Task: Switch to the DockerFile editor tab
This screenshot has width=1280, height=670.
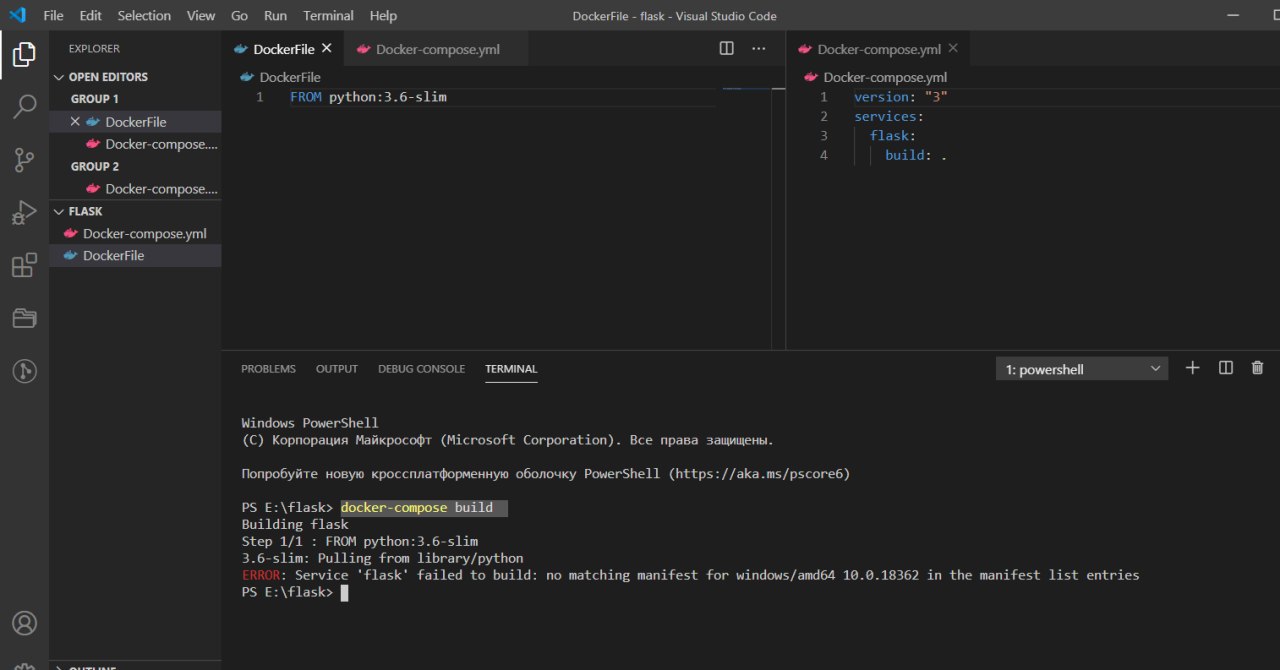Action: pos(283,48)
